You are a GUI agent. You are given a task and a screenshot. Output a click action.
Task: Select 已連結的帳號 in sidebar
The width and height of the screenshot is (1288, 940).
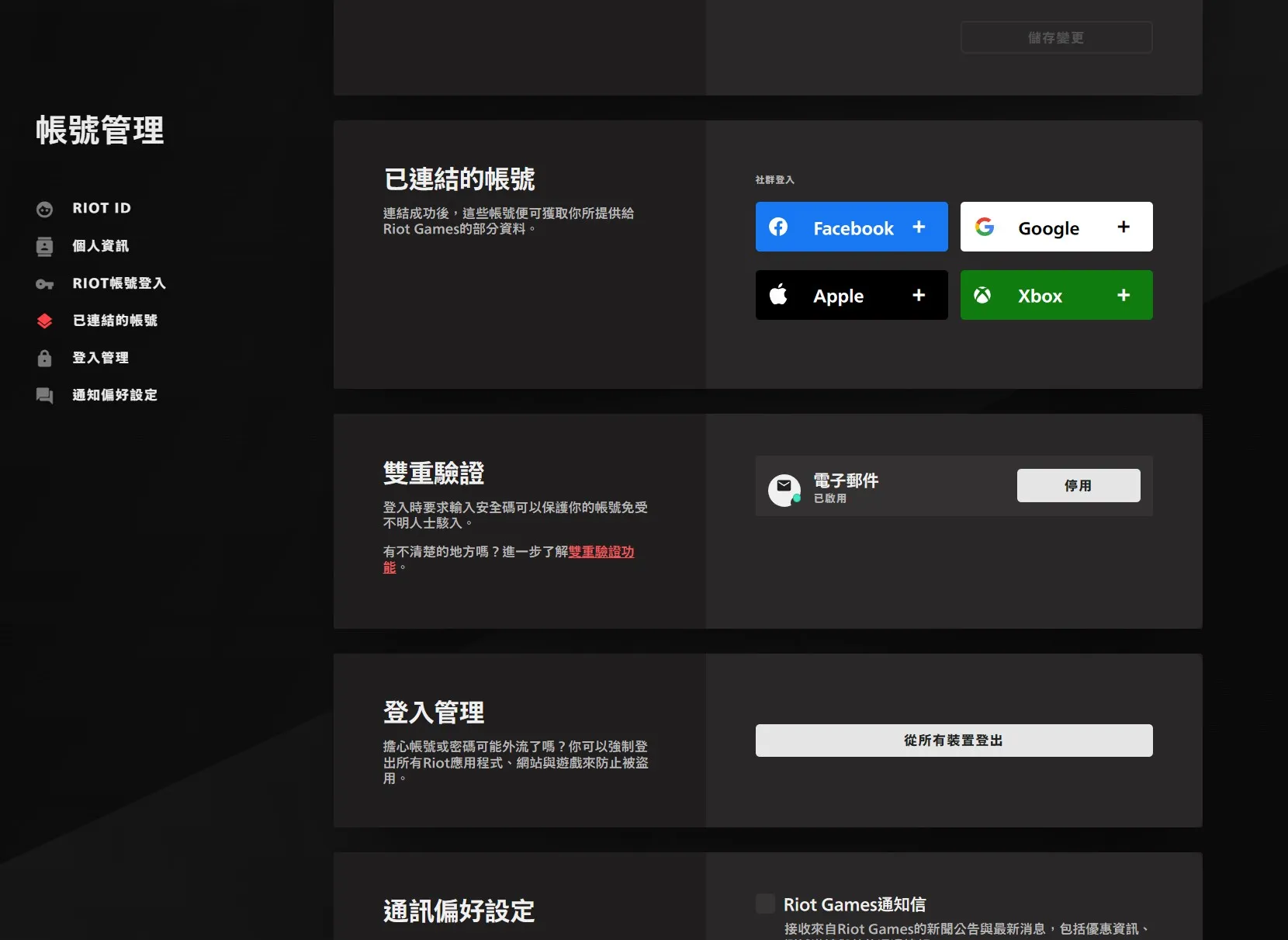[x=115, y=321]
